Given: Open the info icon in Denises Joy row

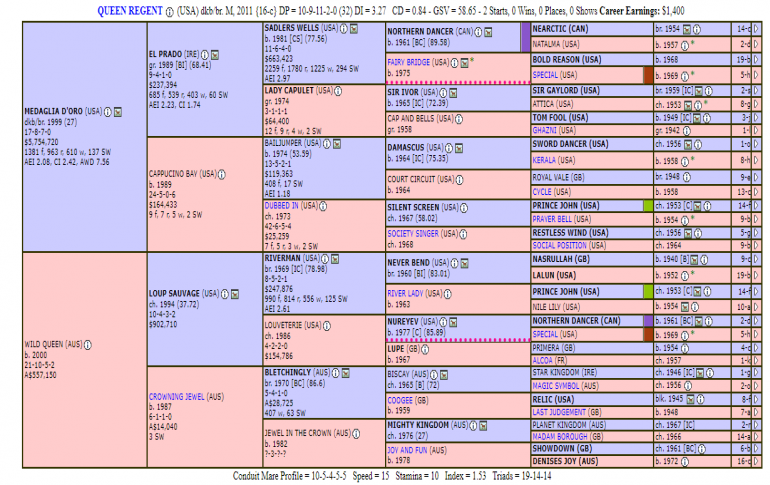Looking at the screenshot, I should coord(685,461).
